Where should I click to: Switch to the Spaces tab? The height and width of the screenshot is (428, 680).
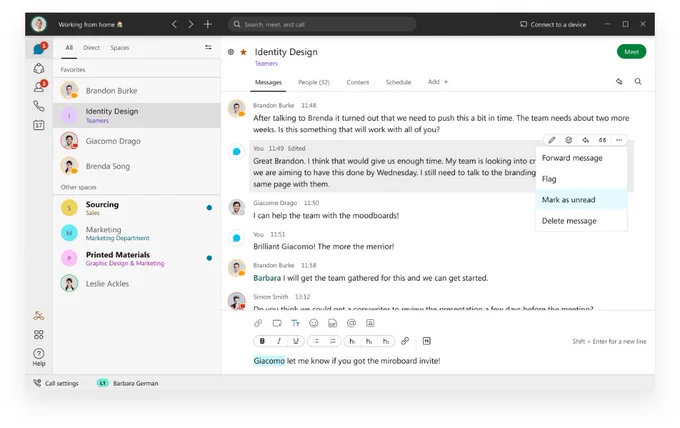coord(120,48)
